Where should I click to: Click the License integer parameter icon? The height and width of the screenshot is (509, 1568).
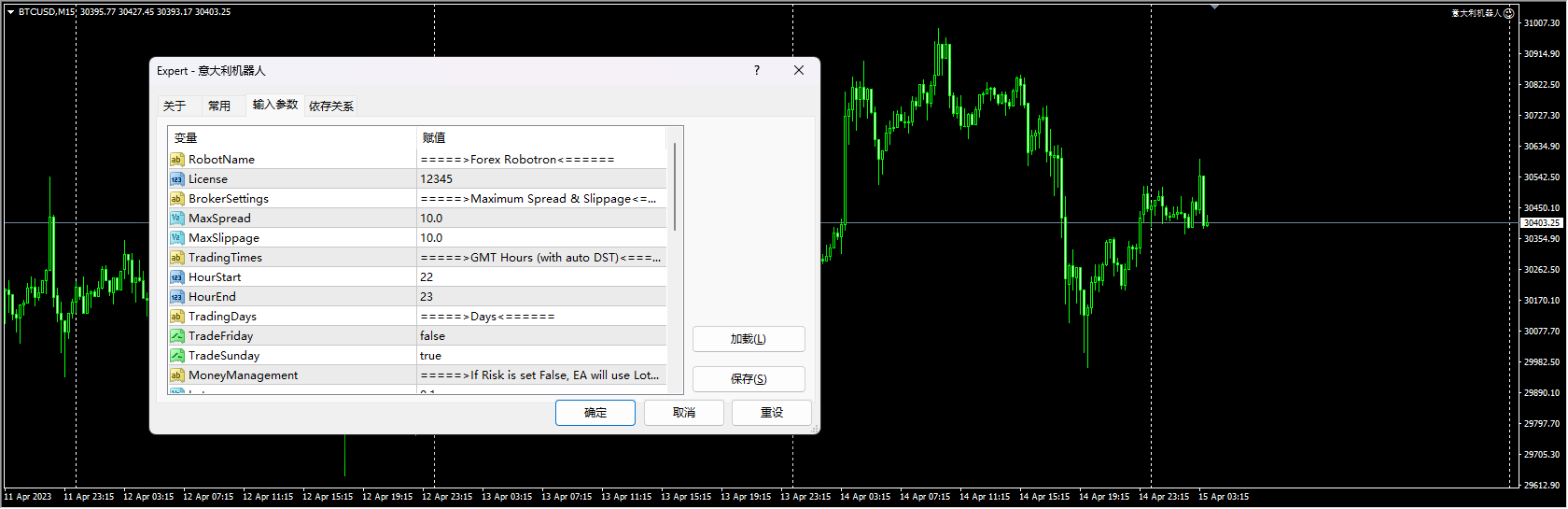(176, 179)
